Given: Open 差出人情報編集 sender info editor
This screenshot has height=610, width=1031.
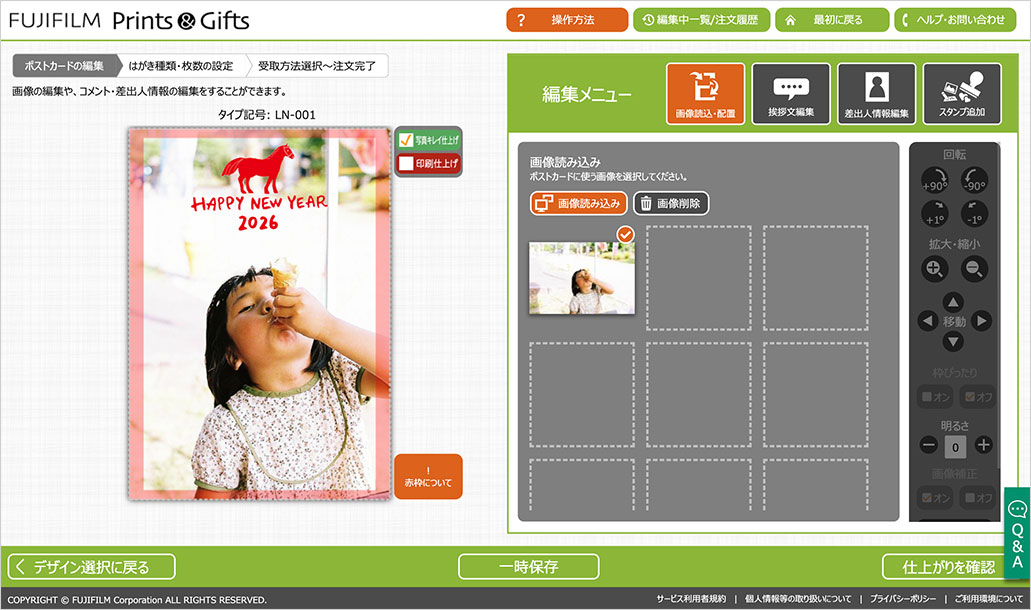Looking at the screenshot, I should pos(876,94).
